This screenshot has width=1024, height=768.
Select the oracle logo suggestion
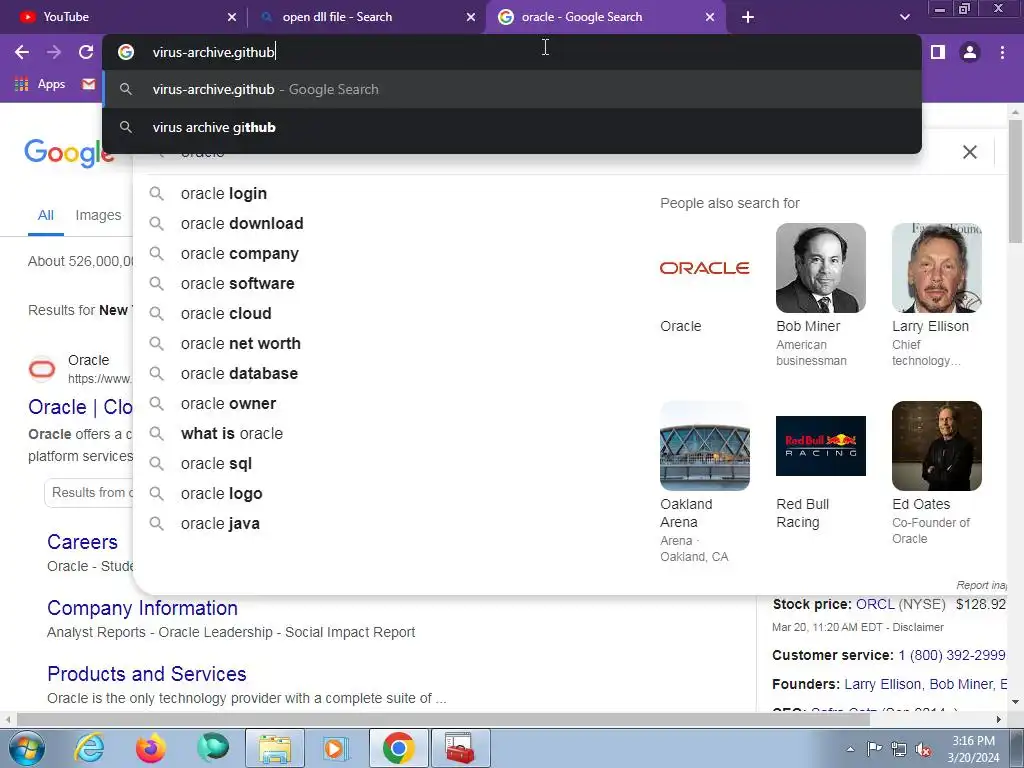[221, 494]
